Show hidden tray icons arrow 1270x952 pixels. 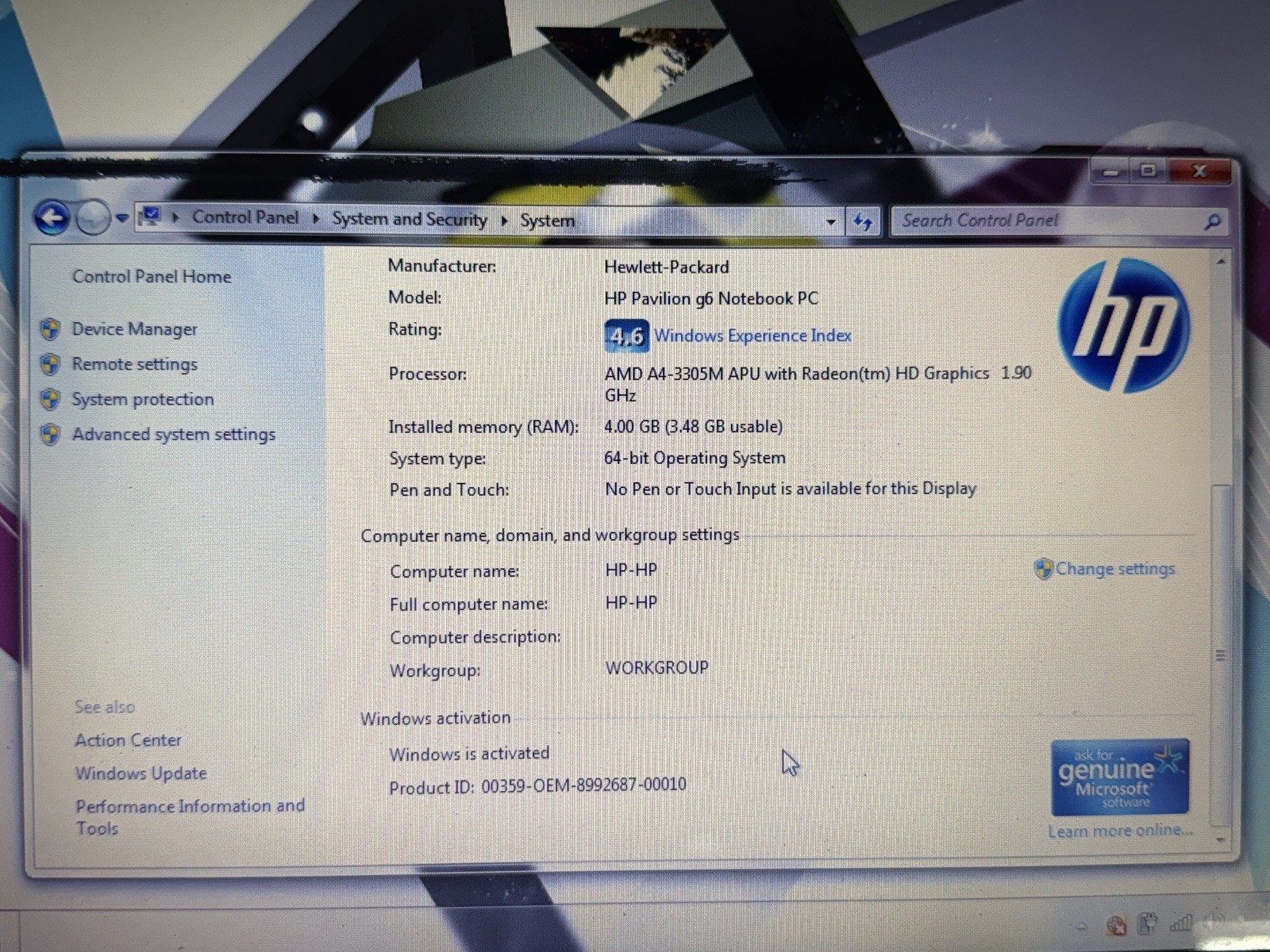click(1082, 925)
